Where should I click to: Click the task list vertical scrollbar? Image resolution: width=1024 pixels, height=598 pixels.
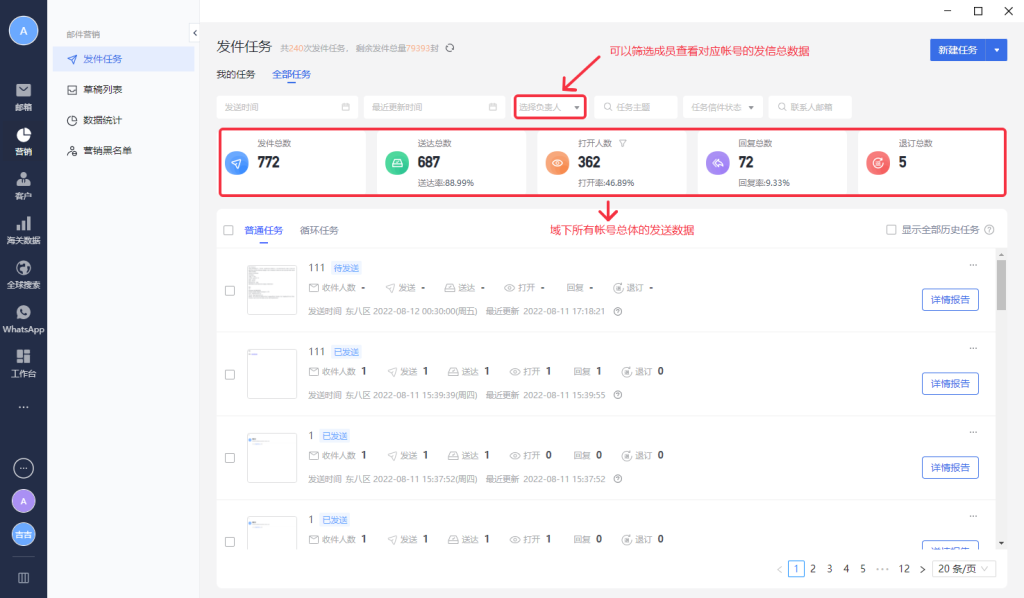tap(1001, 285)
